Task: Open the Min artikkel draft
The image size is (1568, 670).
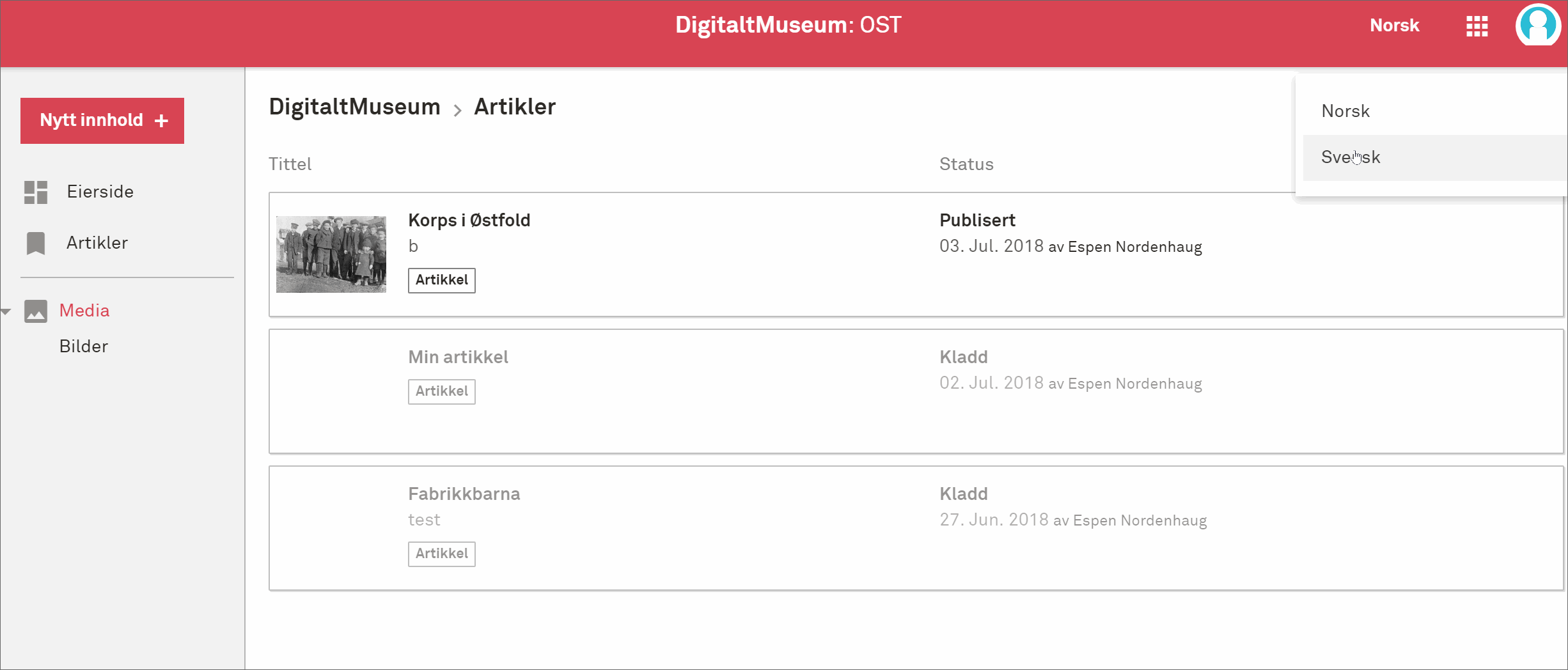Action: 458,357
